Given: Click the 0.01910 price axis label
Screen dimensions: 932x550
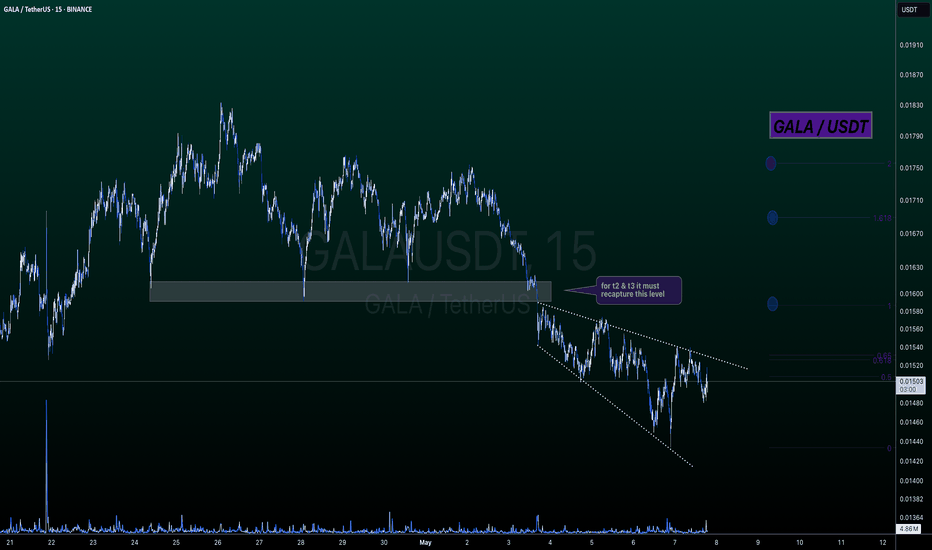Looking at the screenshot, I should click(x=911, y=45).
